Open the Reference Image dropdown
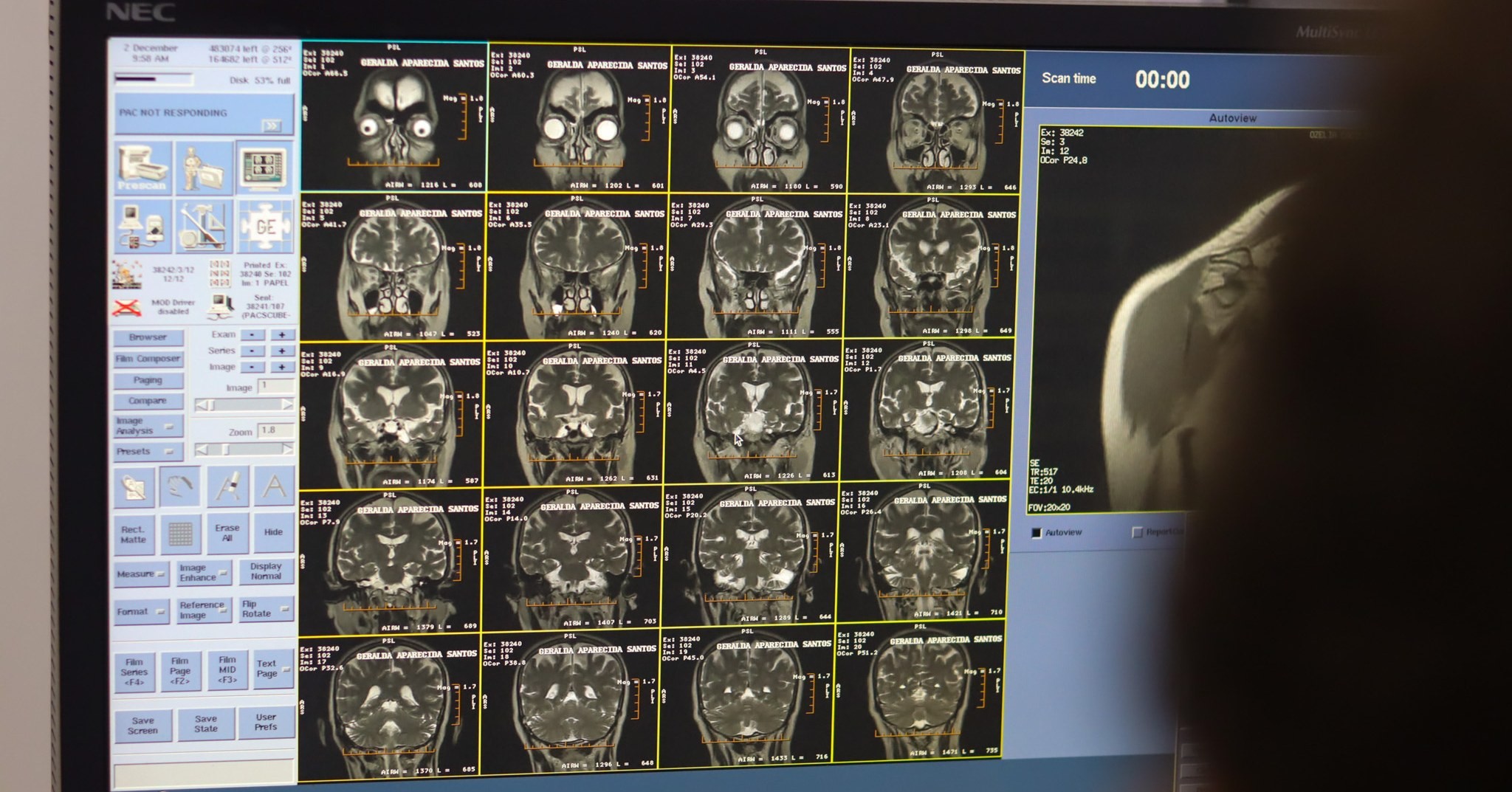The image size is (1512, 792). click(x=204, y=610)
